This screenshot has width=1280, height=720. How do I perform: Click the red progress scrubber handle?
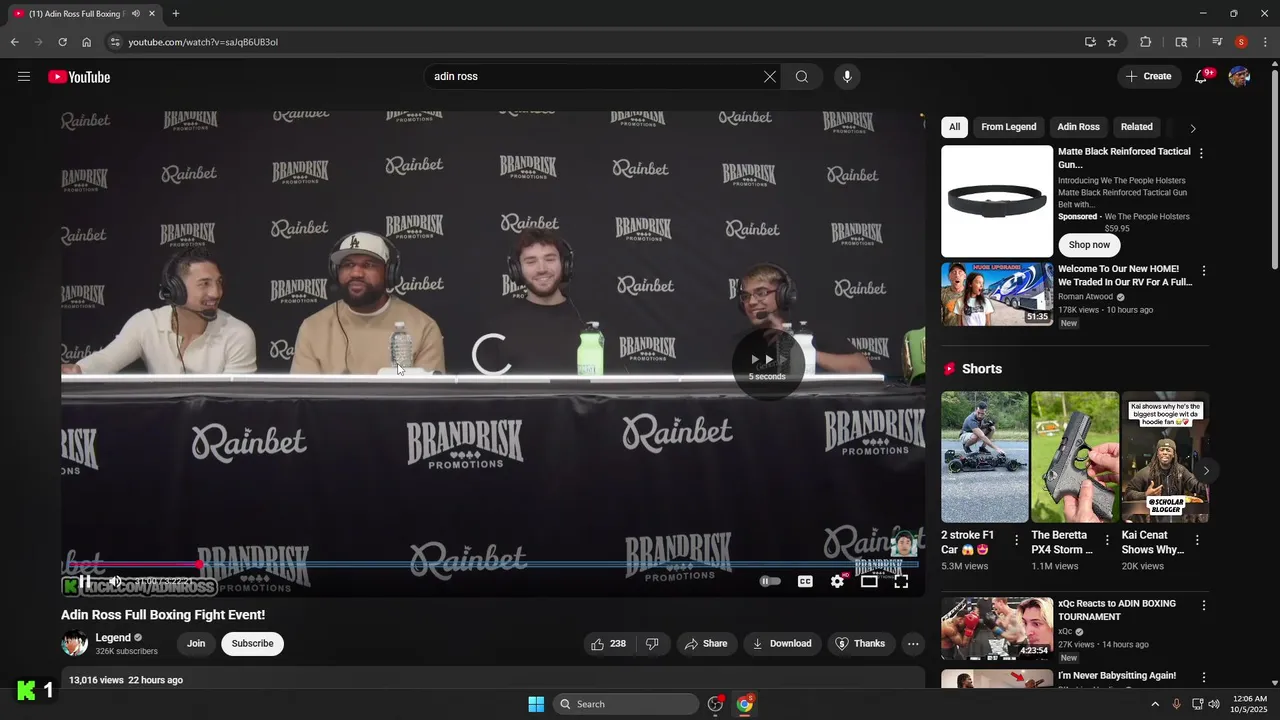click(199, 564)
